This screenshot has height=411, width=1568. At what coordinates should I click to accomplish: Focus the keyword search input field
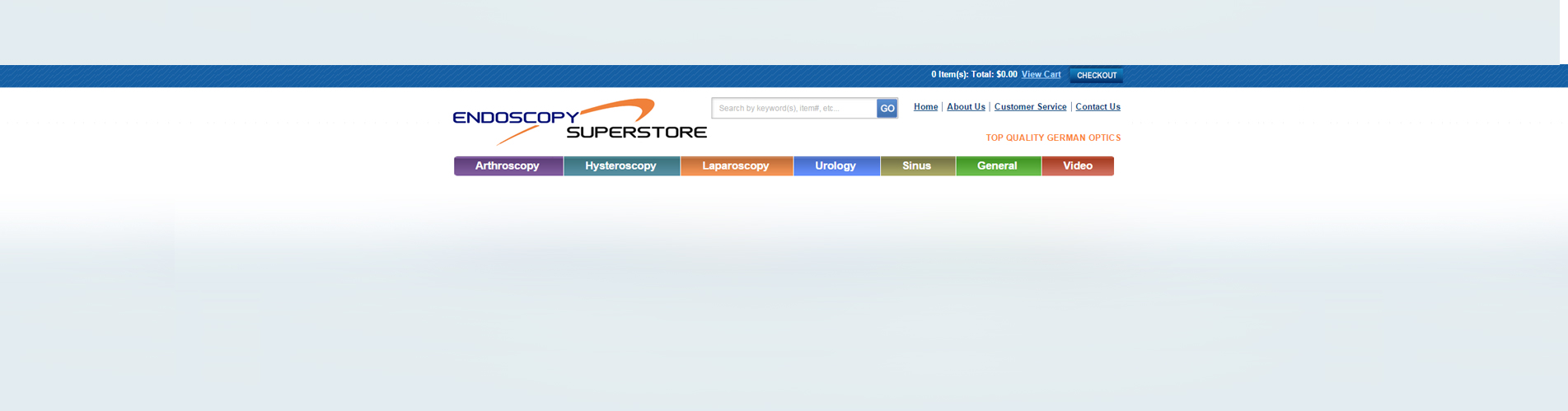pyautogui.click(x=794, y=108)
